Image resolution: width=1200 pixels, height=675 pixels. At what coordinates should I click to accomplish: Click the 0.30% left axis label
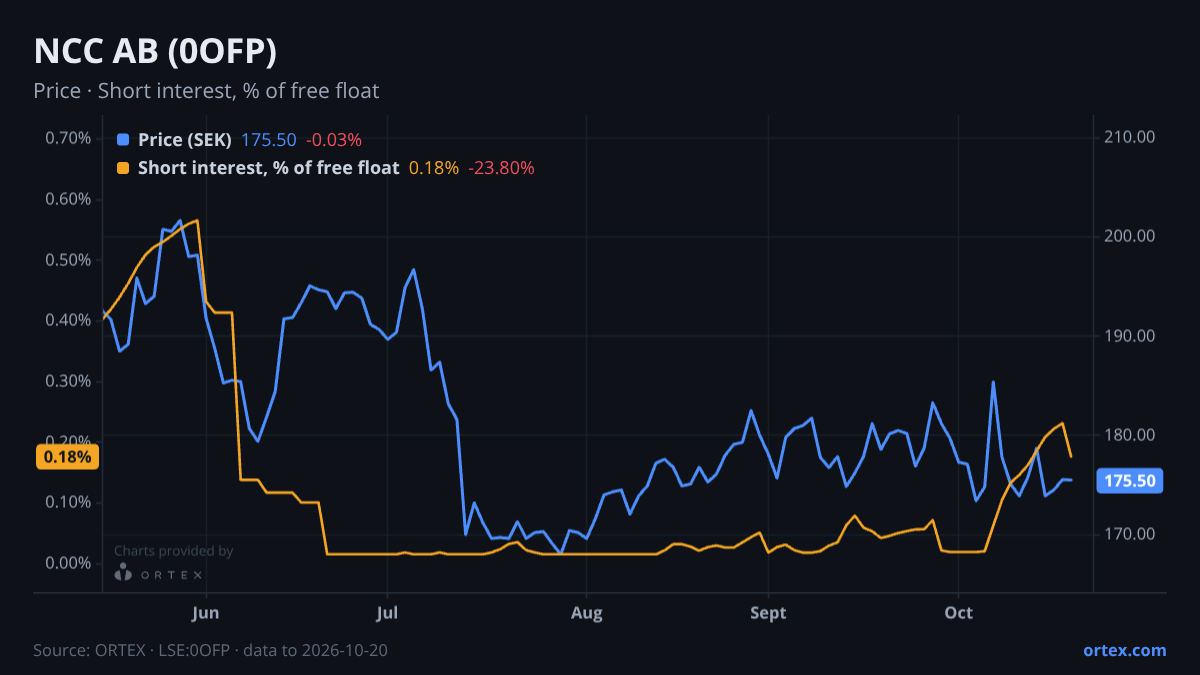click(68, 381)
